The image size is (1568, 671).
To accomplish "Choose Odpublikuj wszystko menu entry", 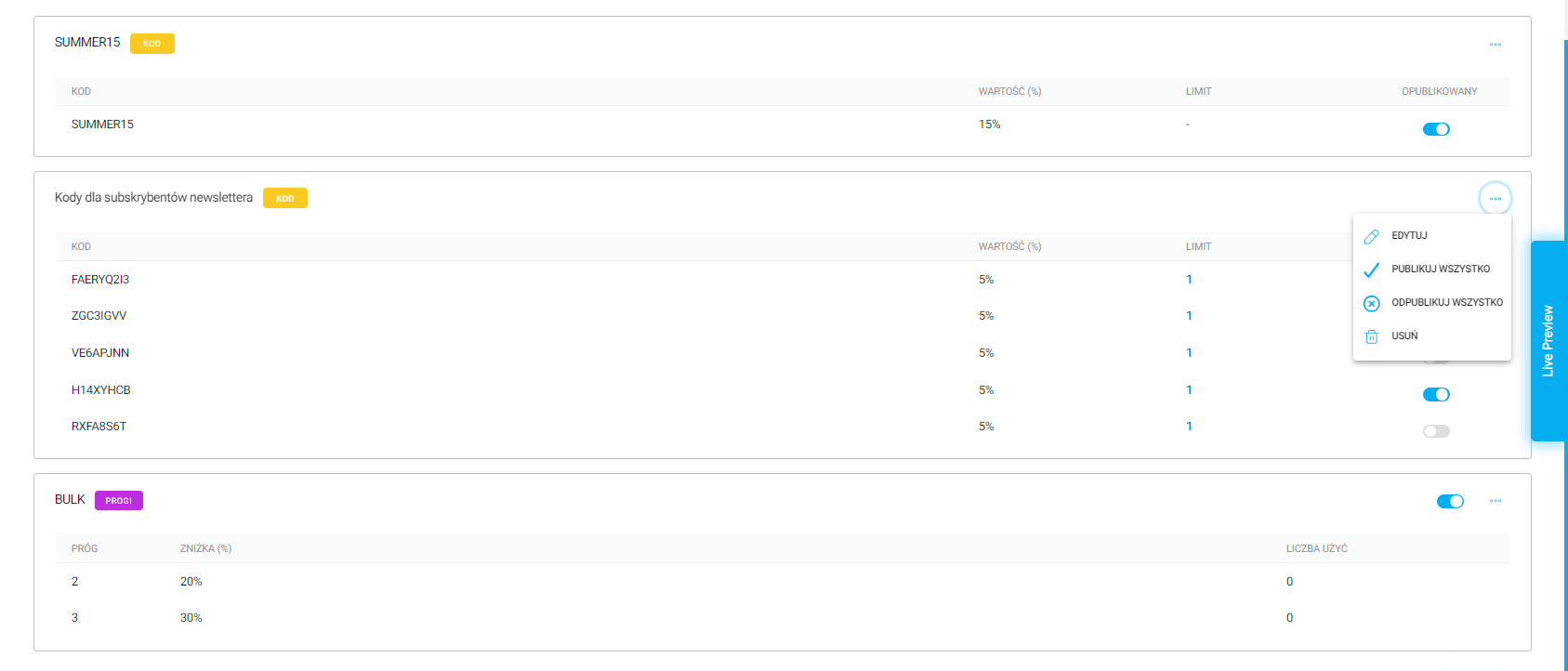I will [1446, 303].
